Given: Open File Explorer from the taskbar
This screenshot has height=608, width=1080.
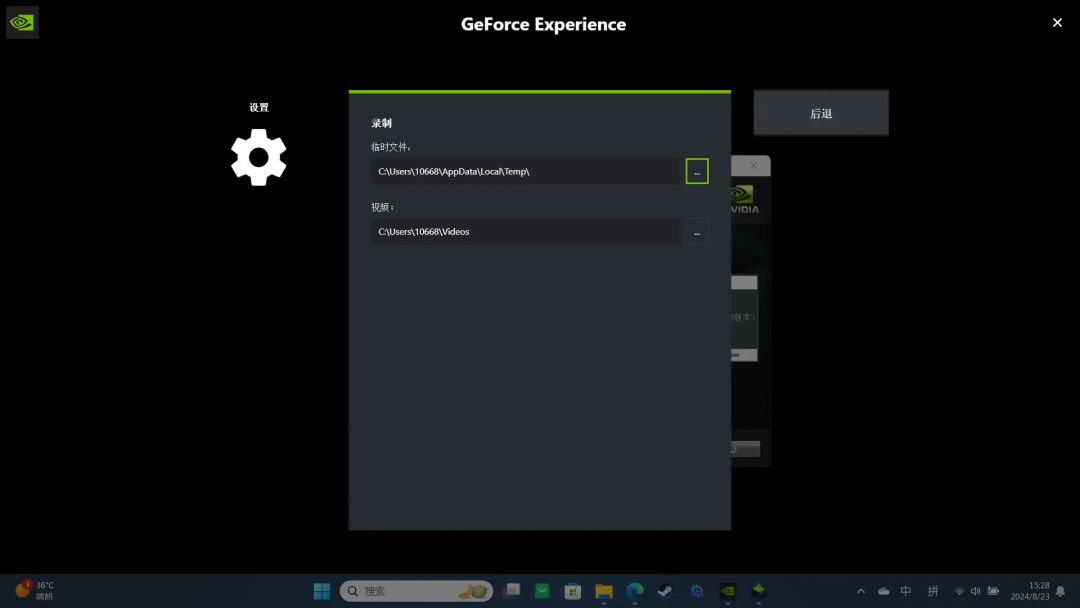Looking at the screenshot, I should 604,591.
